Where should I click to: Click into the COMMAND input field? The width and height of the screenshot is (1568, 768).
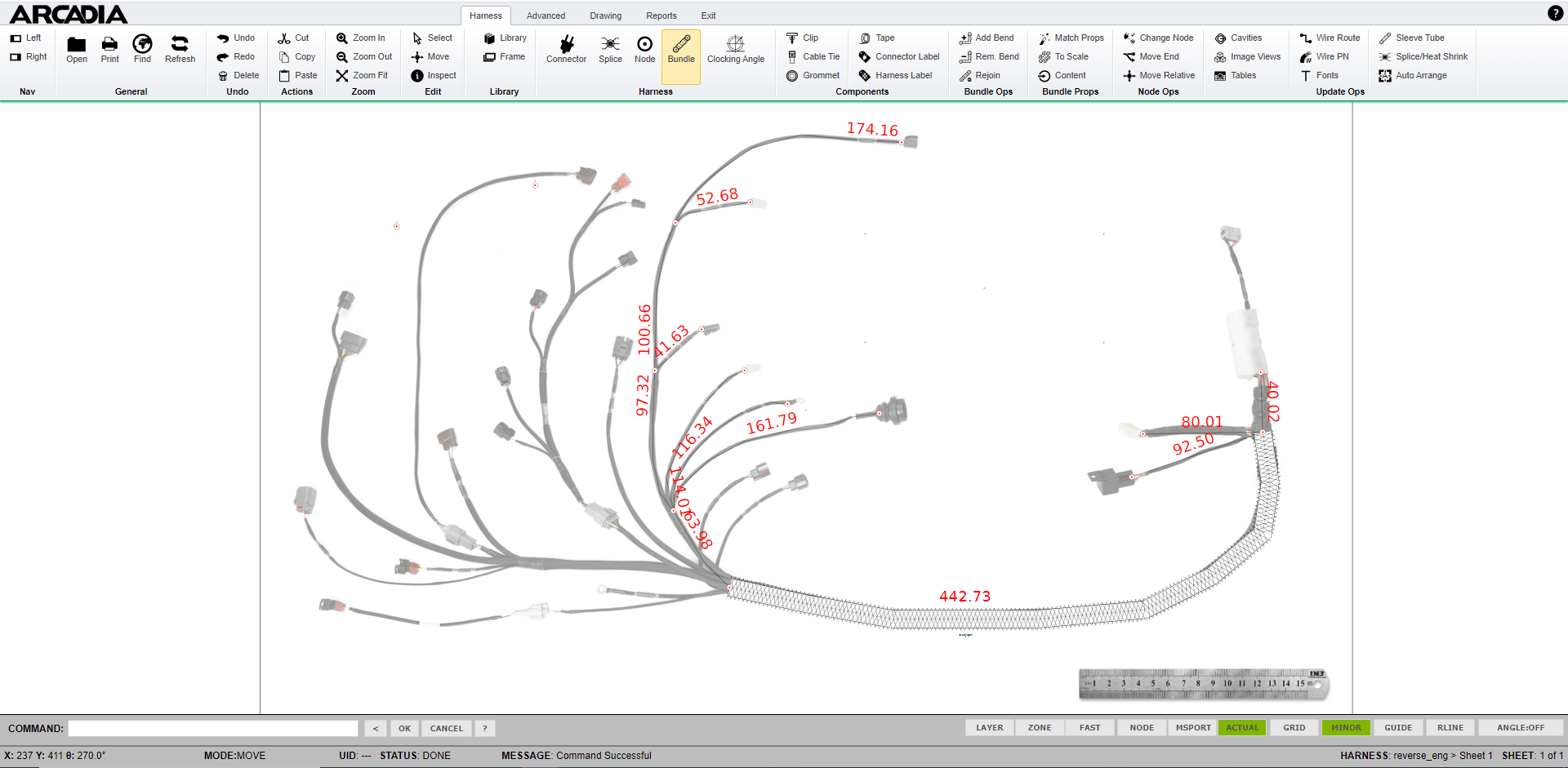(x=213, y=729)
